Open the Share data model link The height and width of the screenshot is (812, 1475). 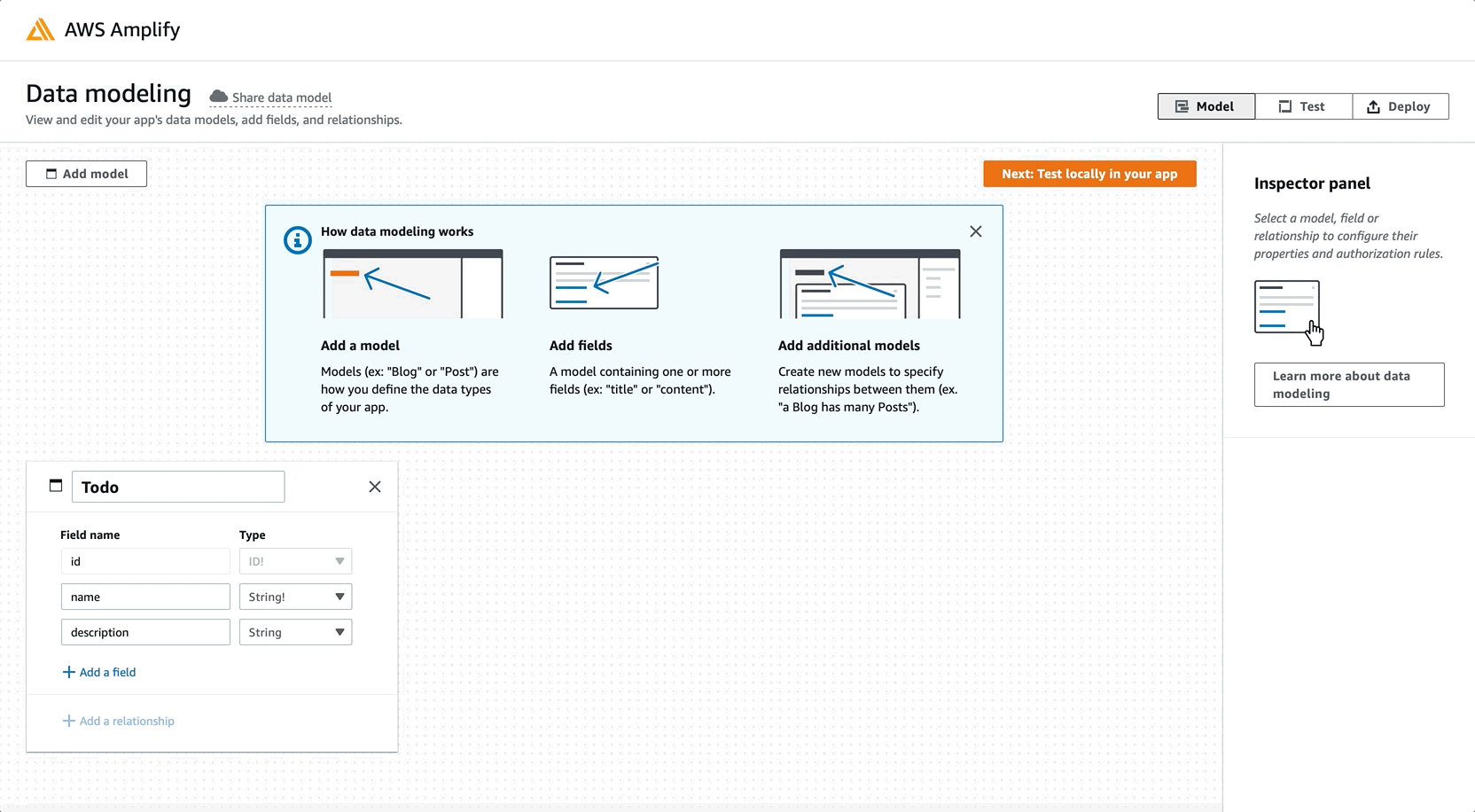[x=281, y=98]
